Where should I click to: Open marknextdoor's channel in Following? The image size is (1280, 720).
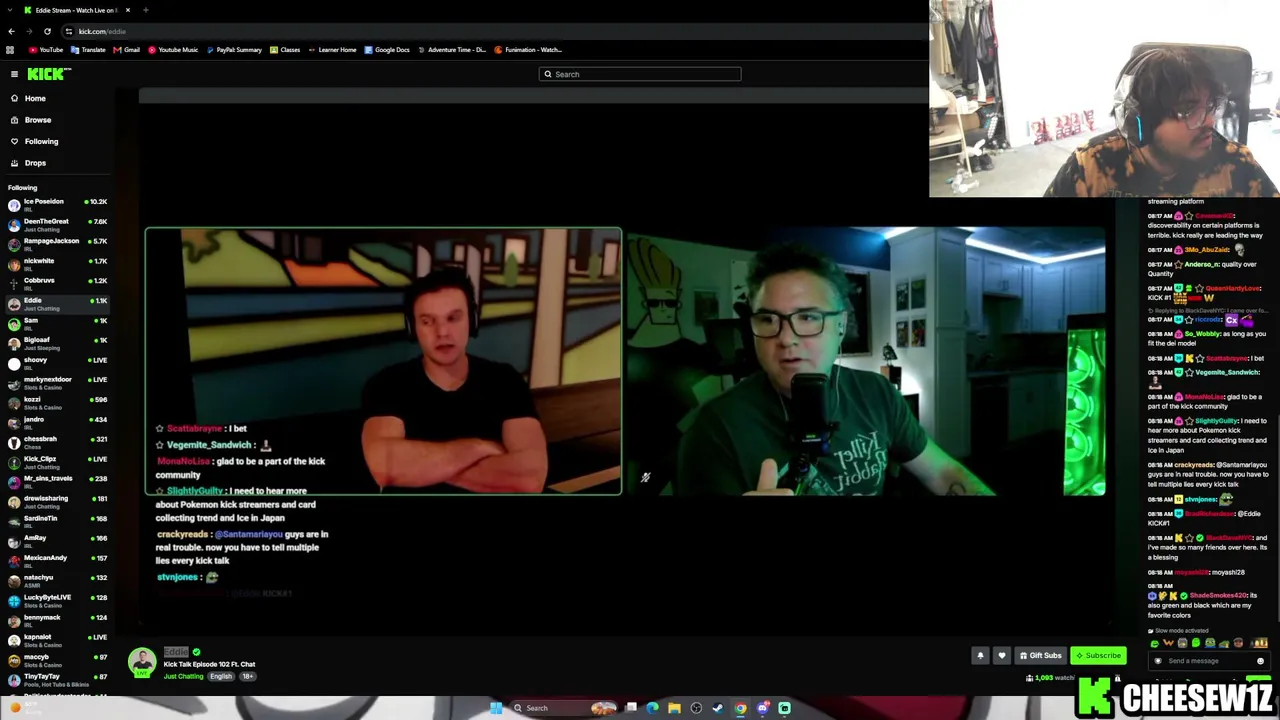click(x=60, y=383)
